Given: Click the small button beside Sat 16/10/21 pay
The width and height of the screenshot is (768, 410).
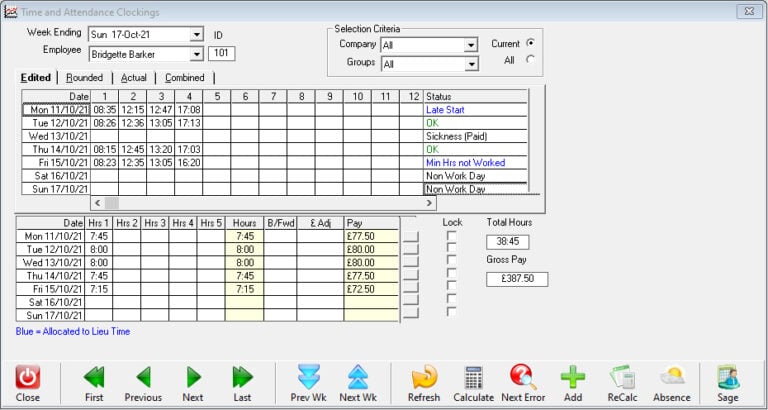Looking at the screenshot, I should pos(411,300).
